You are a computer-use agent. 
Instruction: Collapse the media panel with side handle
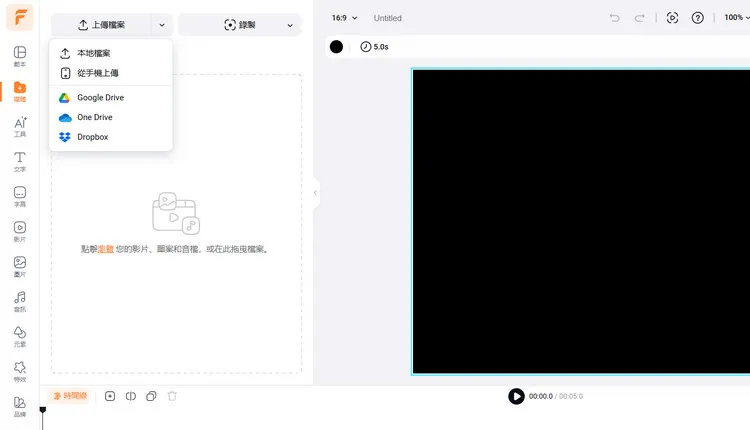[x=316, y=192]
